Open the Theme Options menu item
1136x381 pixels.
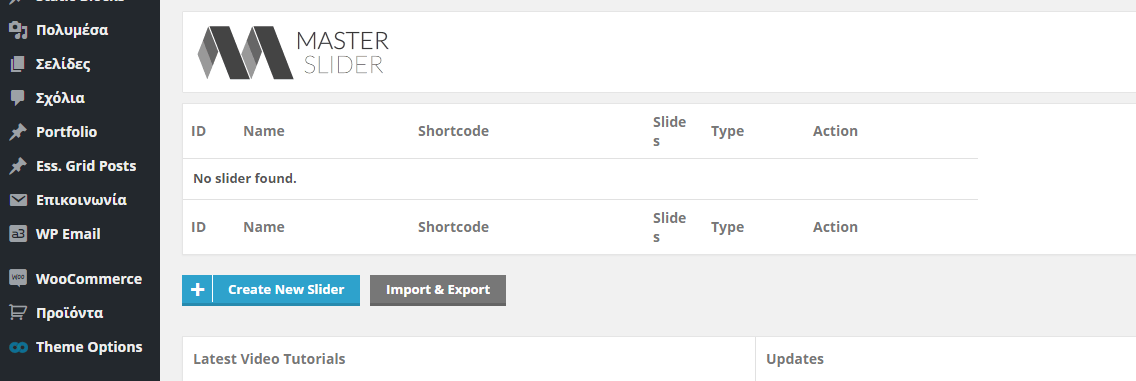point(80,347)
